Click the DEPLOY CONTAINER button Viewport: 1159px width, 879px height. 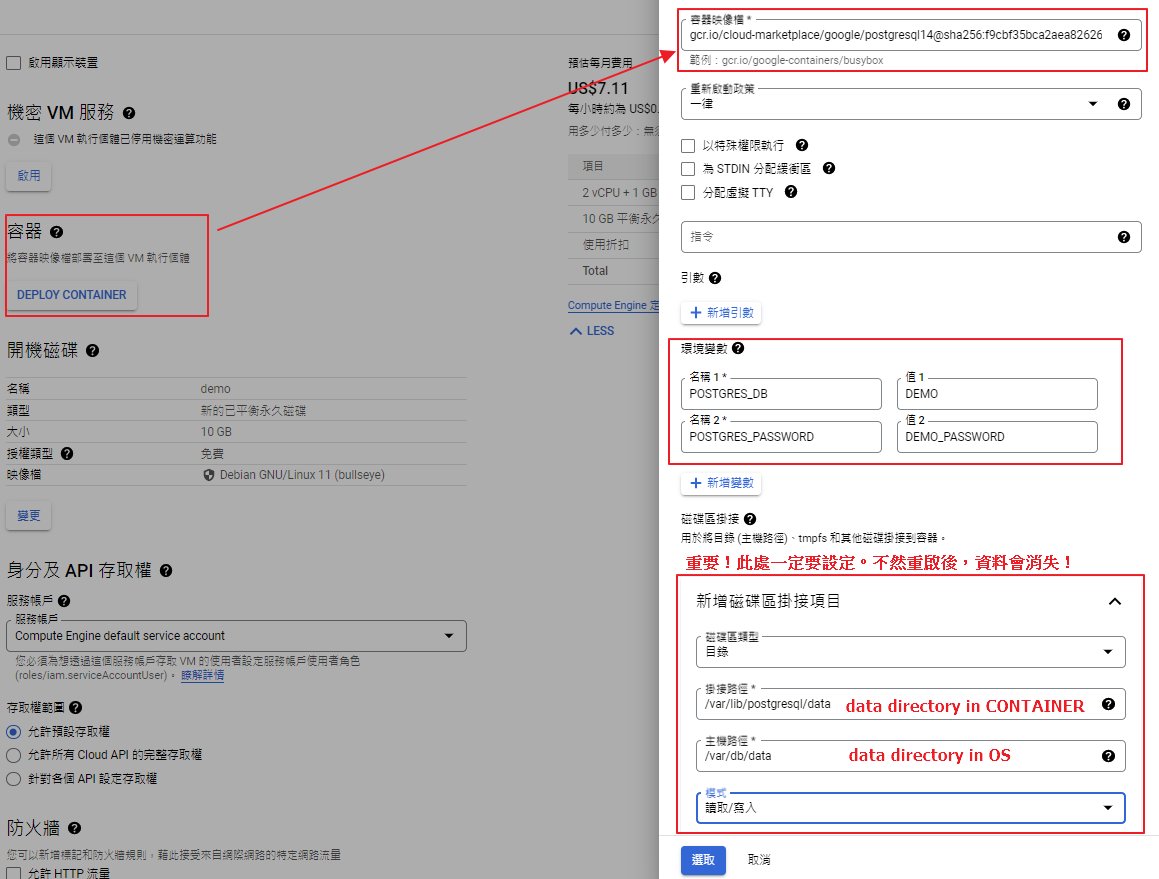point(72,295)
